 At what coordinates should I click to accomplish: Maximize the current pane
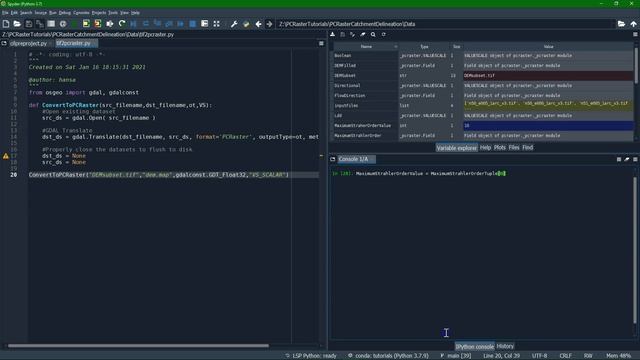point(204,24)
